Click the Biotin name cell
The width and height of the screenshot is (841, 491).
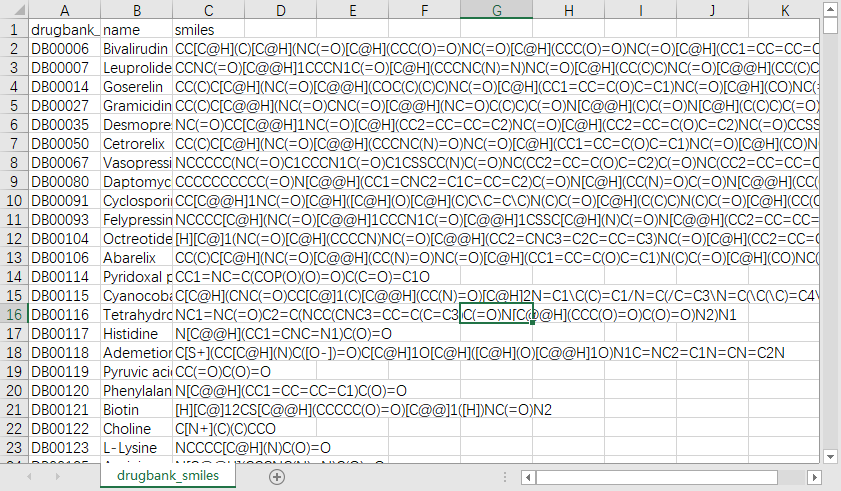(137, 410)
